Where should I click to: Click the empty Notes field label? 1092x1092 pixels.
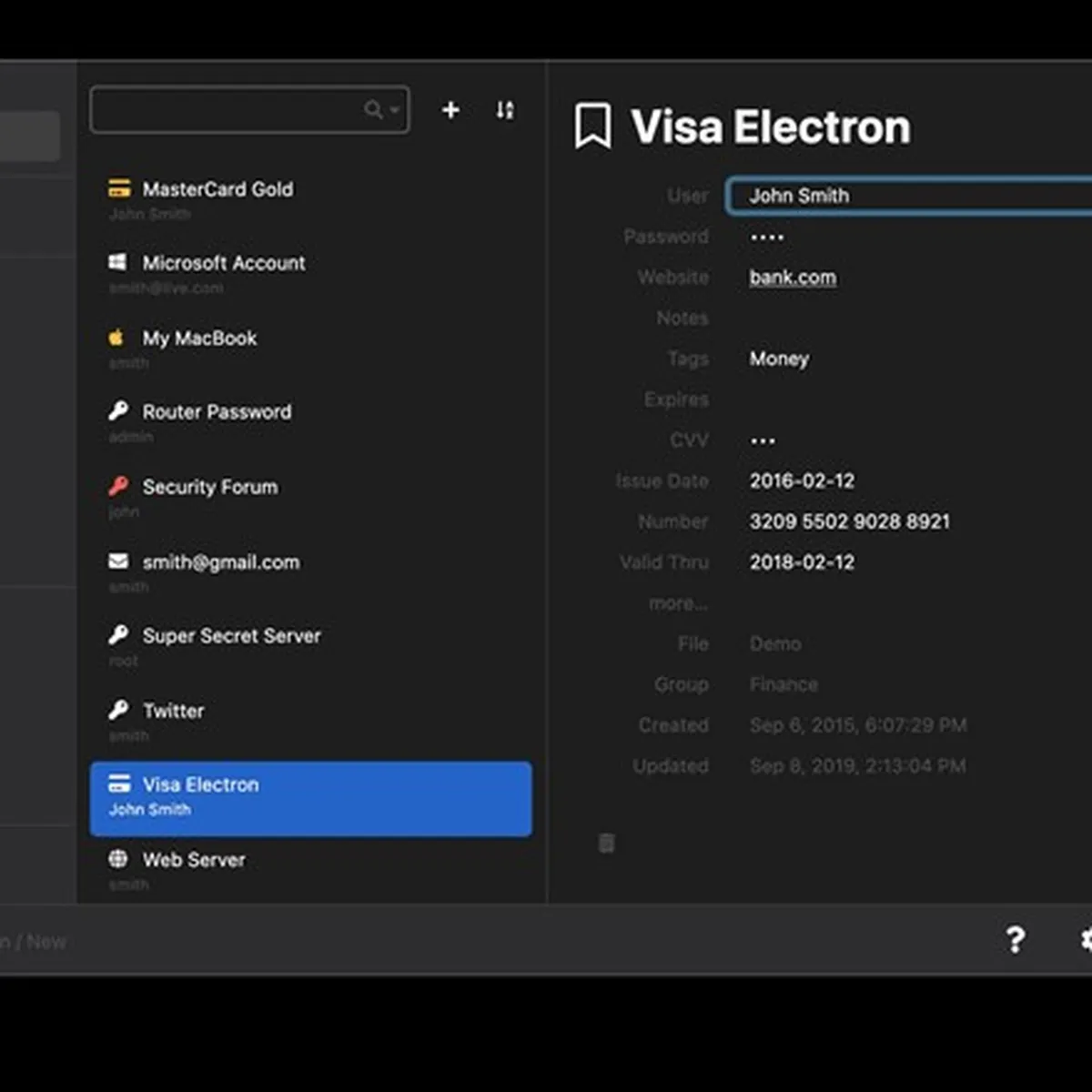tap(682, 318)
